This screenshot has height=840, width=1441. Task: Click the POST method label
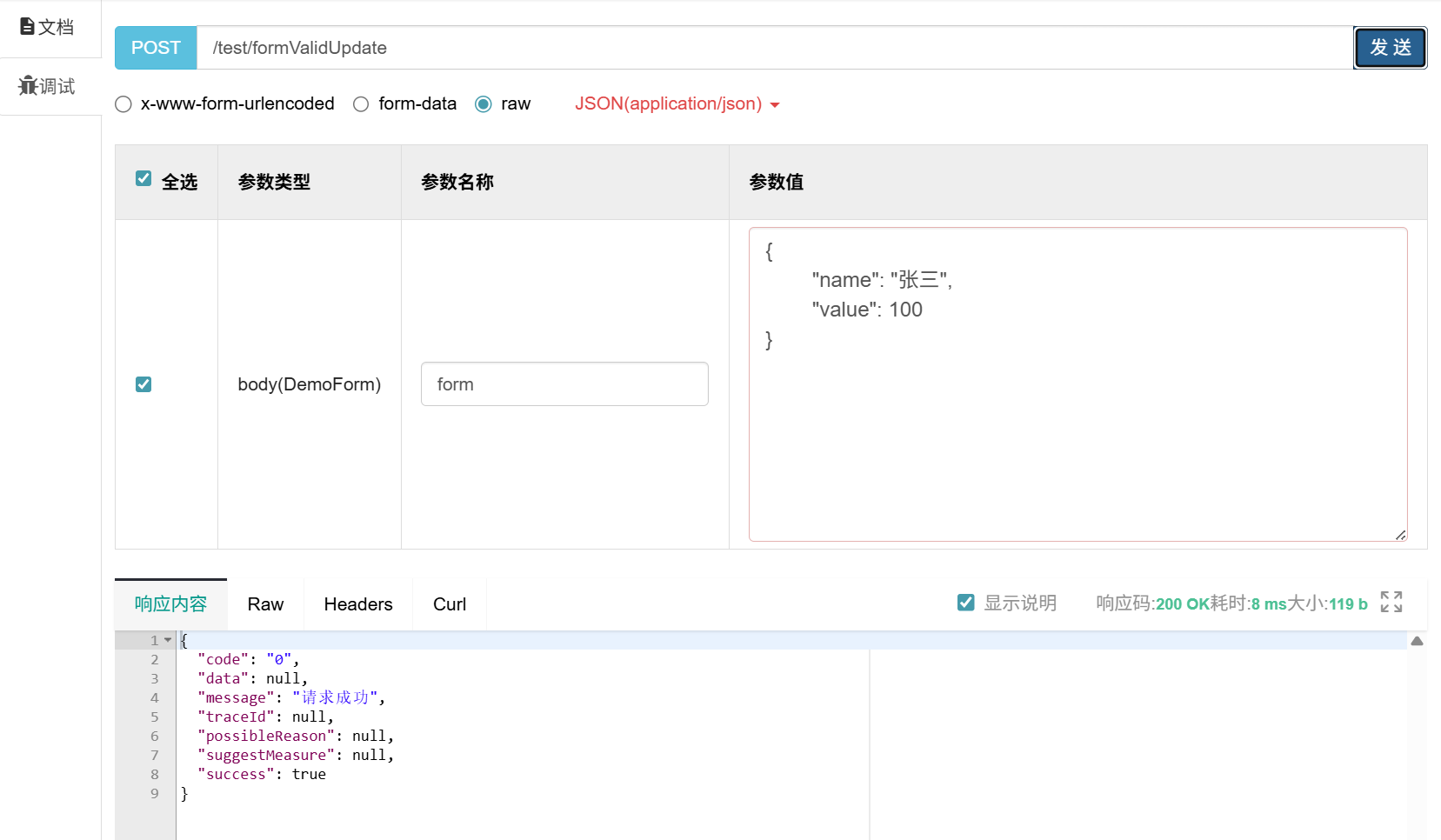pos(155,48)
